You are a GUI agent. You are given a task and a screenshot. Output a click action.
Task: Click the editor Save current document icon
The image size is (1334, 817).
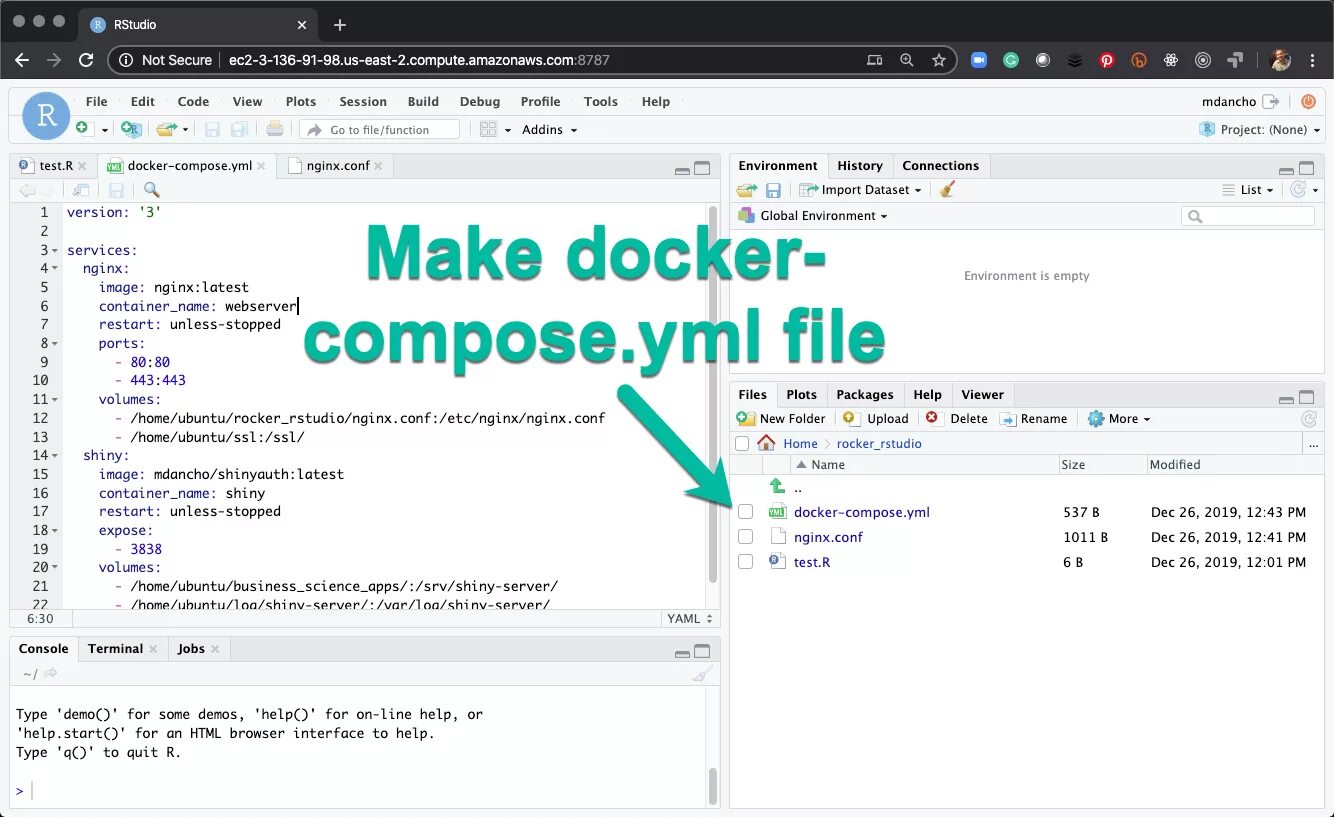tap(116, 190)
